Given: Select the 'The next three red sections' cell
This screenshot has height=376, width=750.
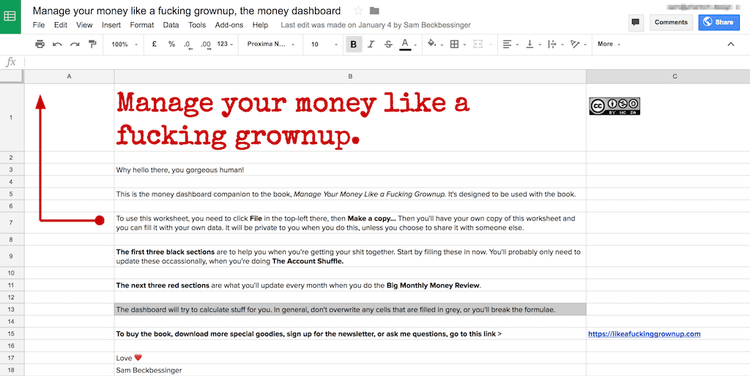Looking at the screenshot, I should tap(350, 286).
